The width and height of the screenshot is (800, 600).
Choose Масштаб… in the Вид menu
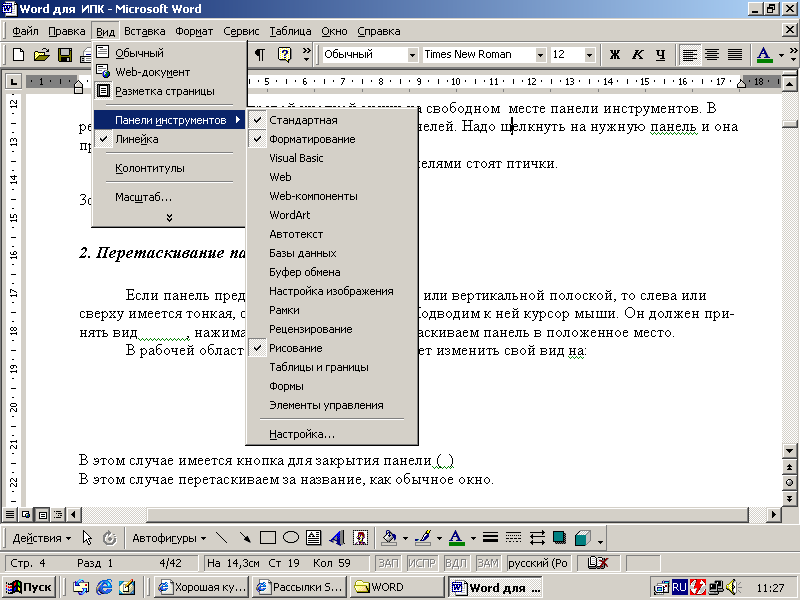169,197
